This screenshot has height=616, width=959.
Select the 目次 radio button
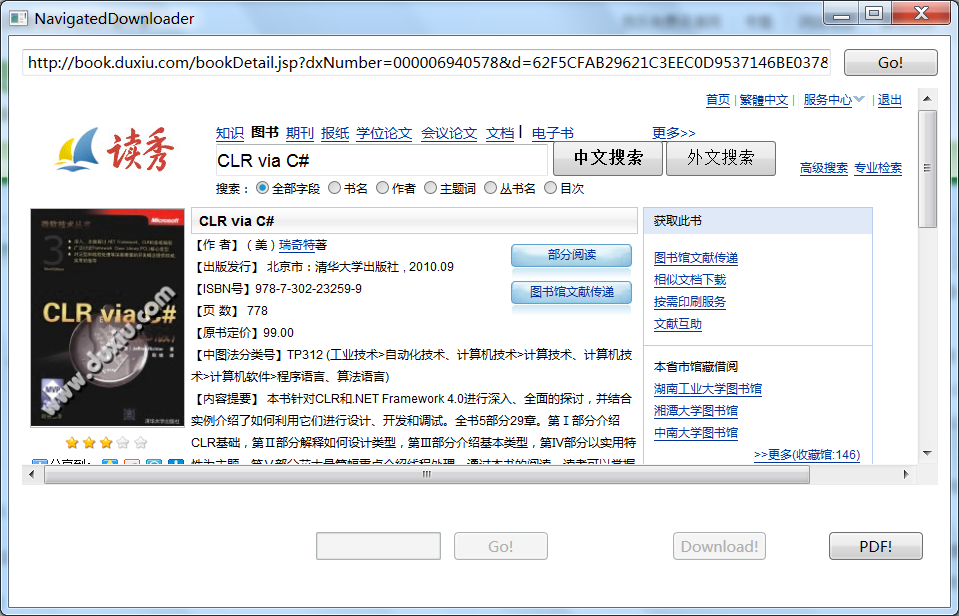click(x=550, y=188)
